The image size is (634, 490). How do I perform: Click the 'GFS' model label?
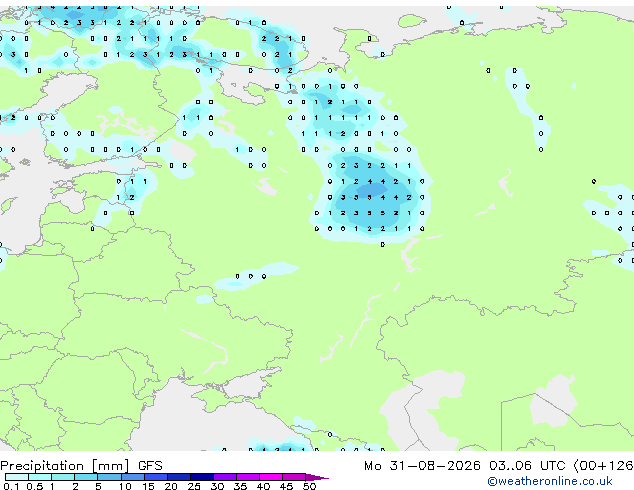[150, 466]
